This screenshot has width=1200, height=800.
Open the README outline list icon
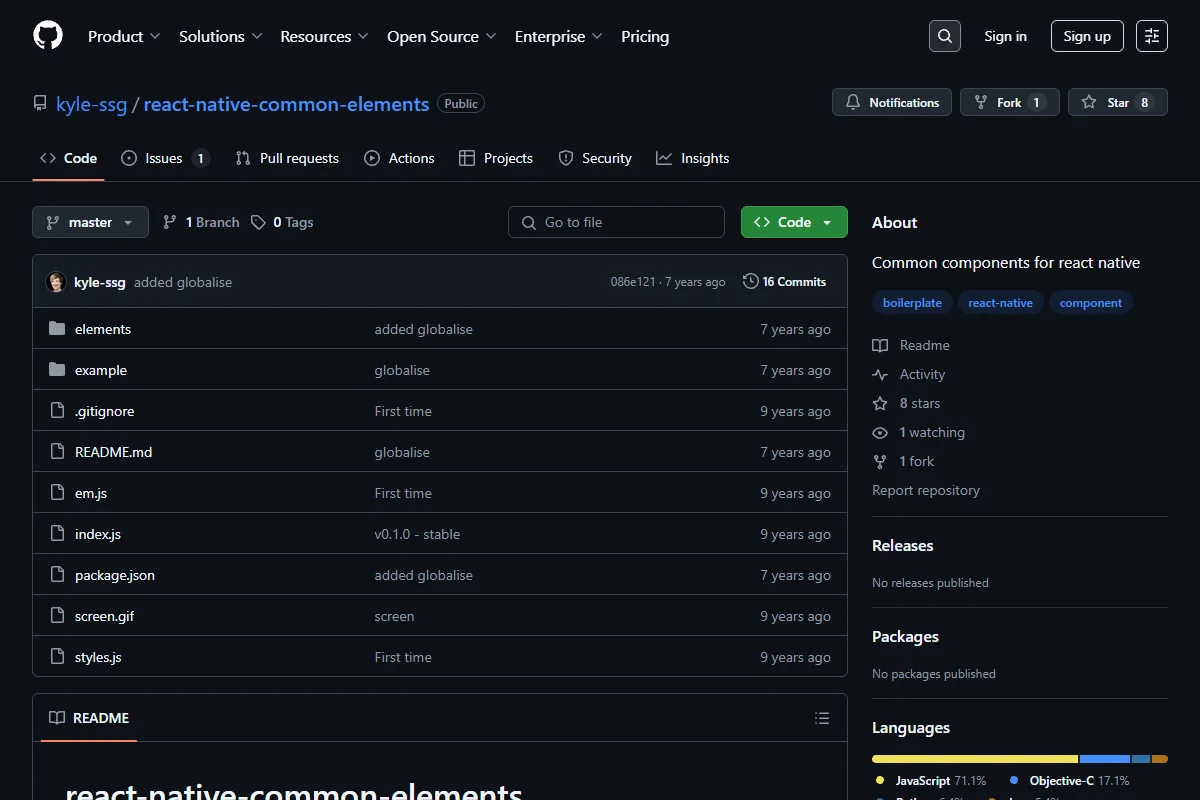[x=822, y=718]
